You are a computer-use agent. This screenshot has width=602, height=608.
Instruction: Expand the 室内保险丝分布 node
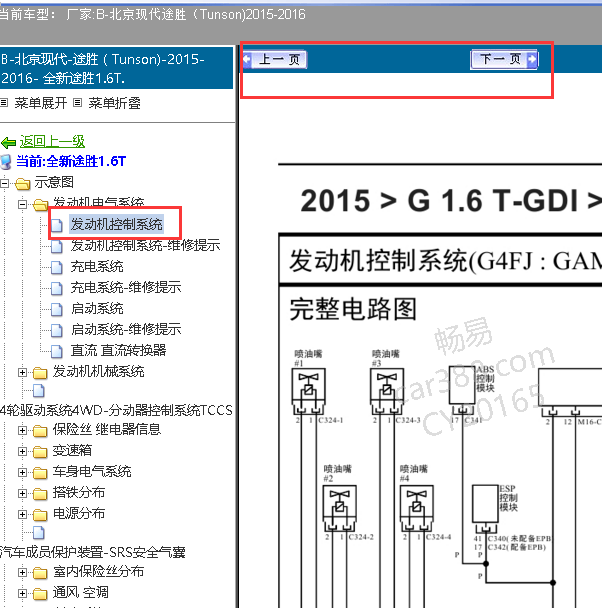[x=22, y=572]
